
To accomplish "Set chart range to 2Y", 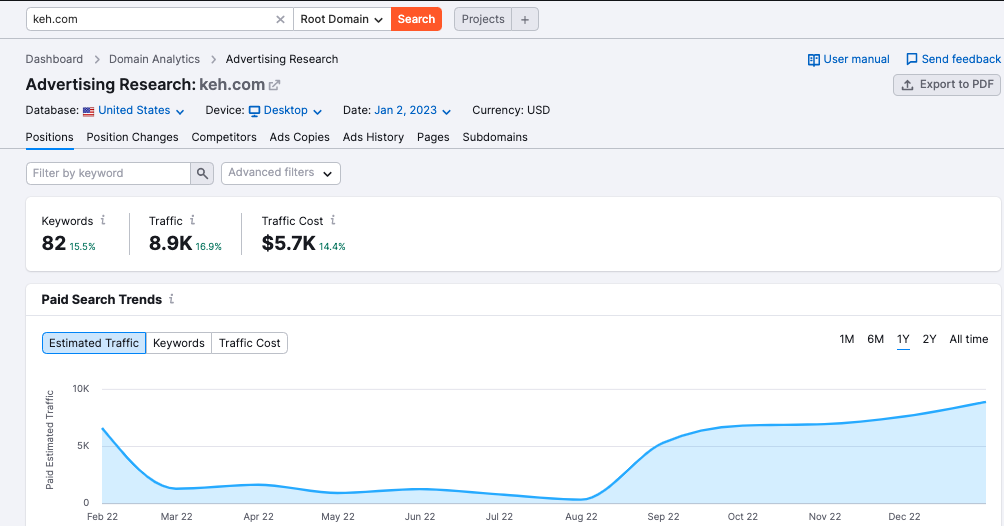I will tap(929, 339).
